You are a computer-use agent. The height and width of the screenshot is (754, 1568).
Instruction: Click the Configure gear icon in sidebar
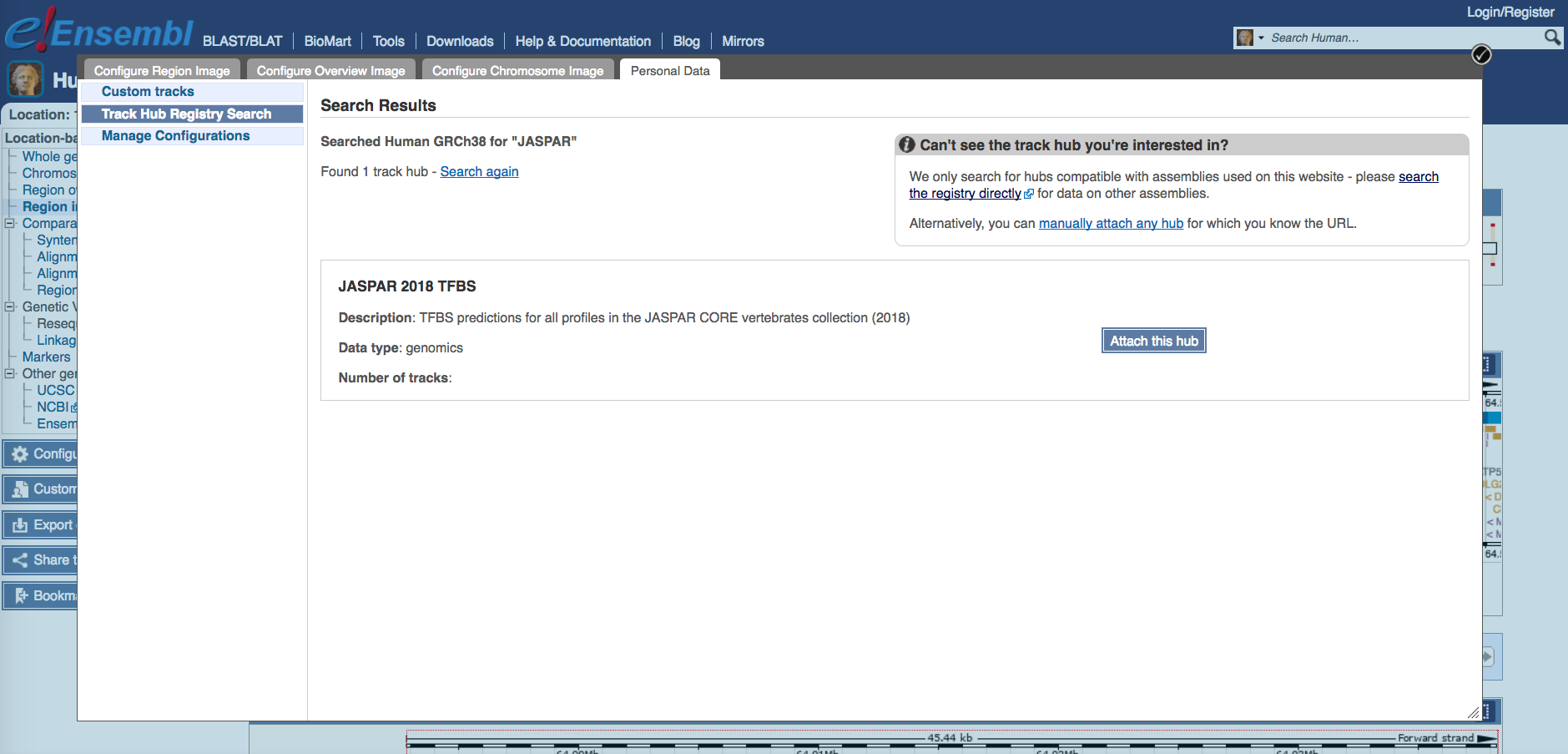pos(20,454)
